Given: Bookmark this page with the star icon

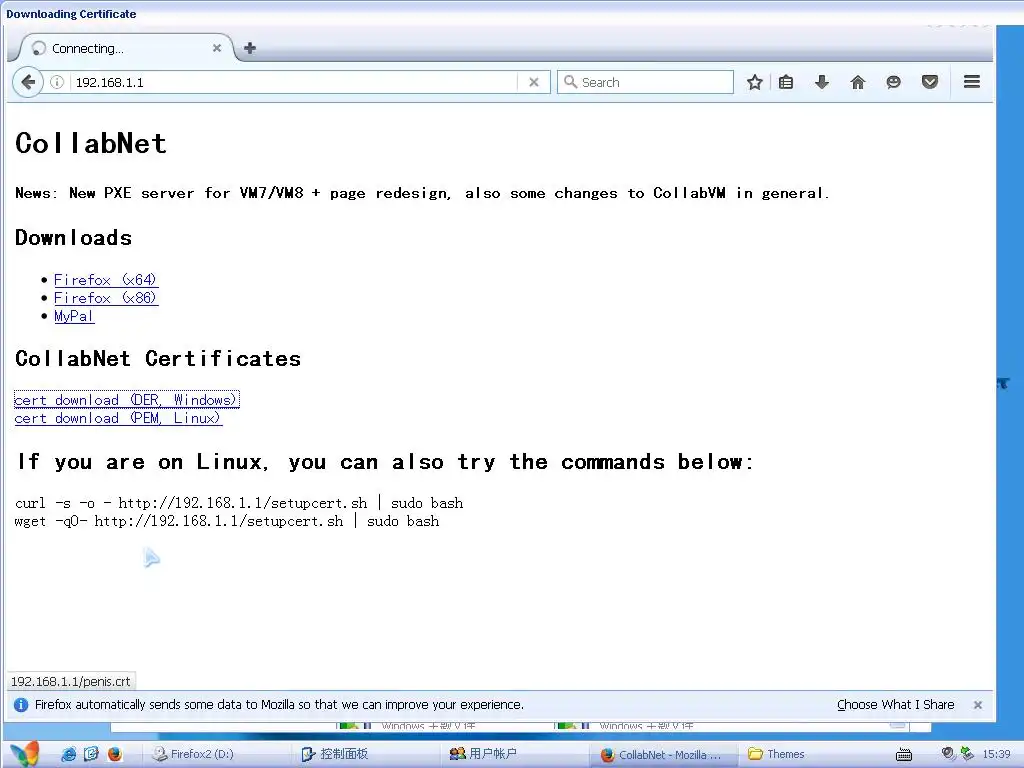Looking at the screenshot, I should pos(755,82).
